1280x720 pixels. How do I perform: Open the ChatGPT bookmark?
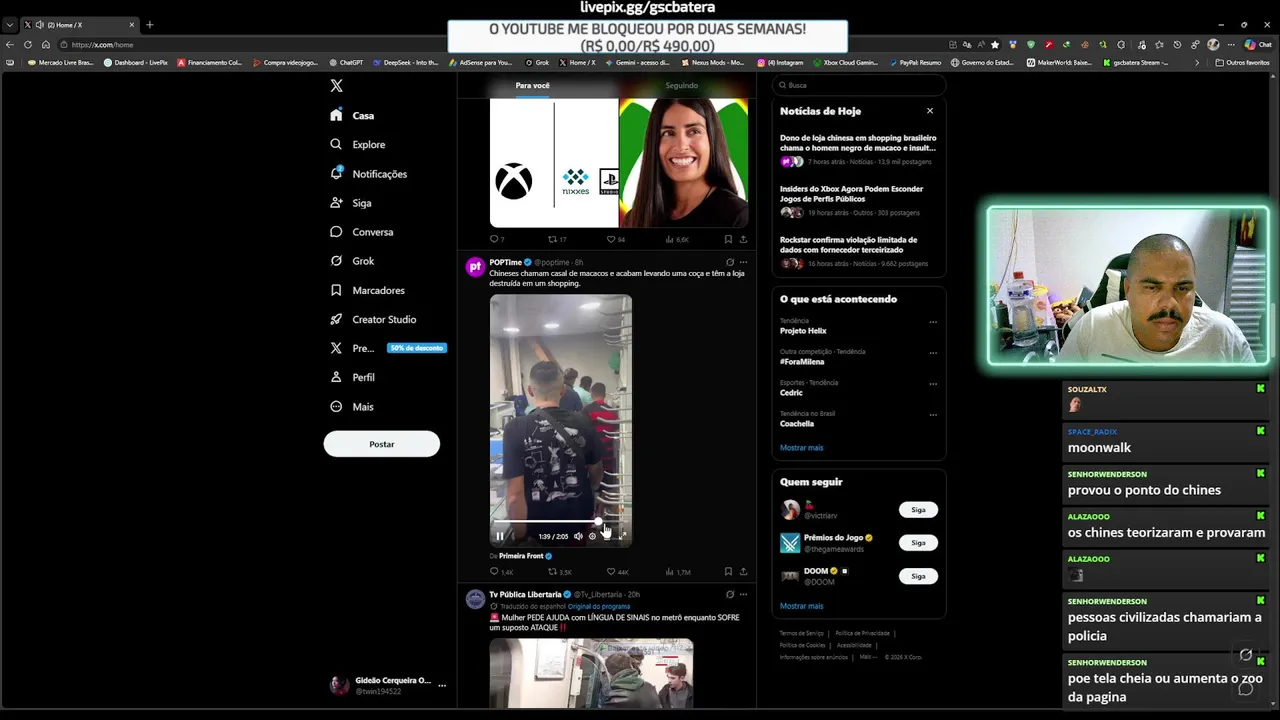tap(345, 62)
